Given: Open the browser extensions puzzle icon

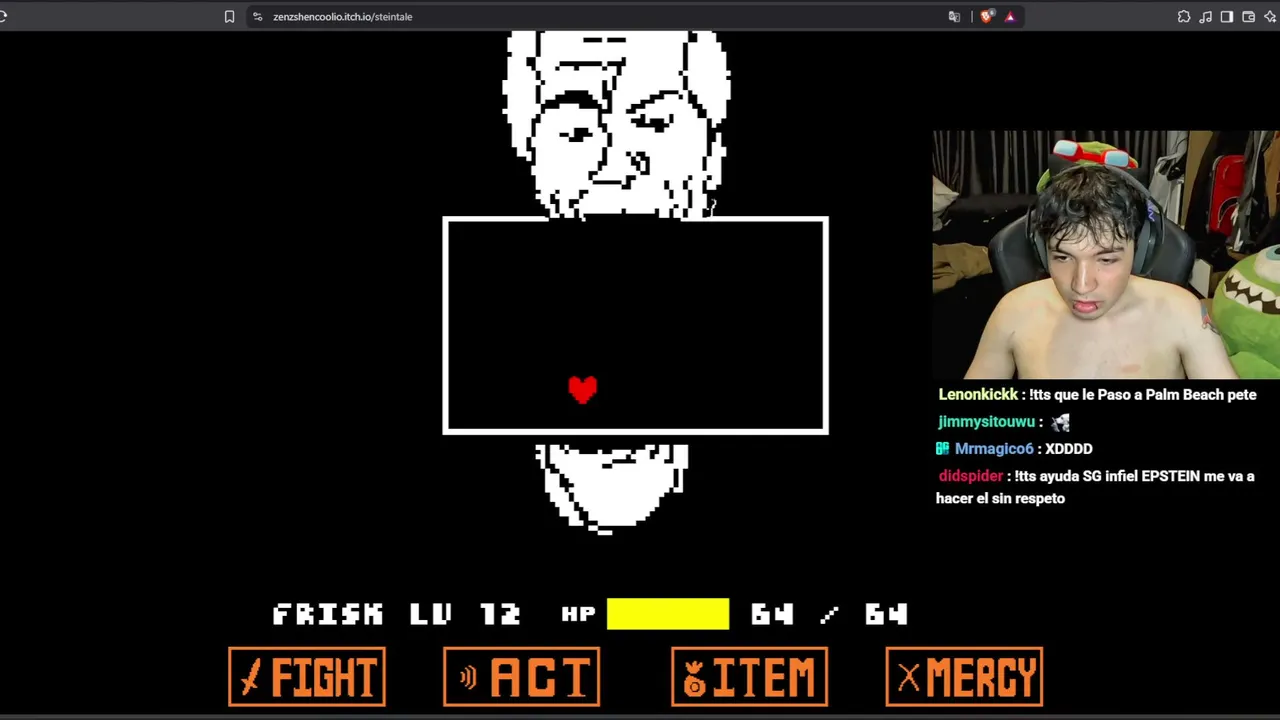Looking at the screenshot, I should tap(1184, 16).
